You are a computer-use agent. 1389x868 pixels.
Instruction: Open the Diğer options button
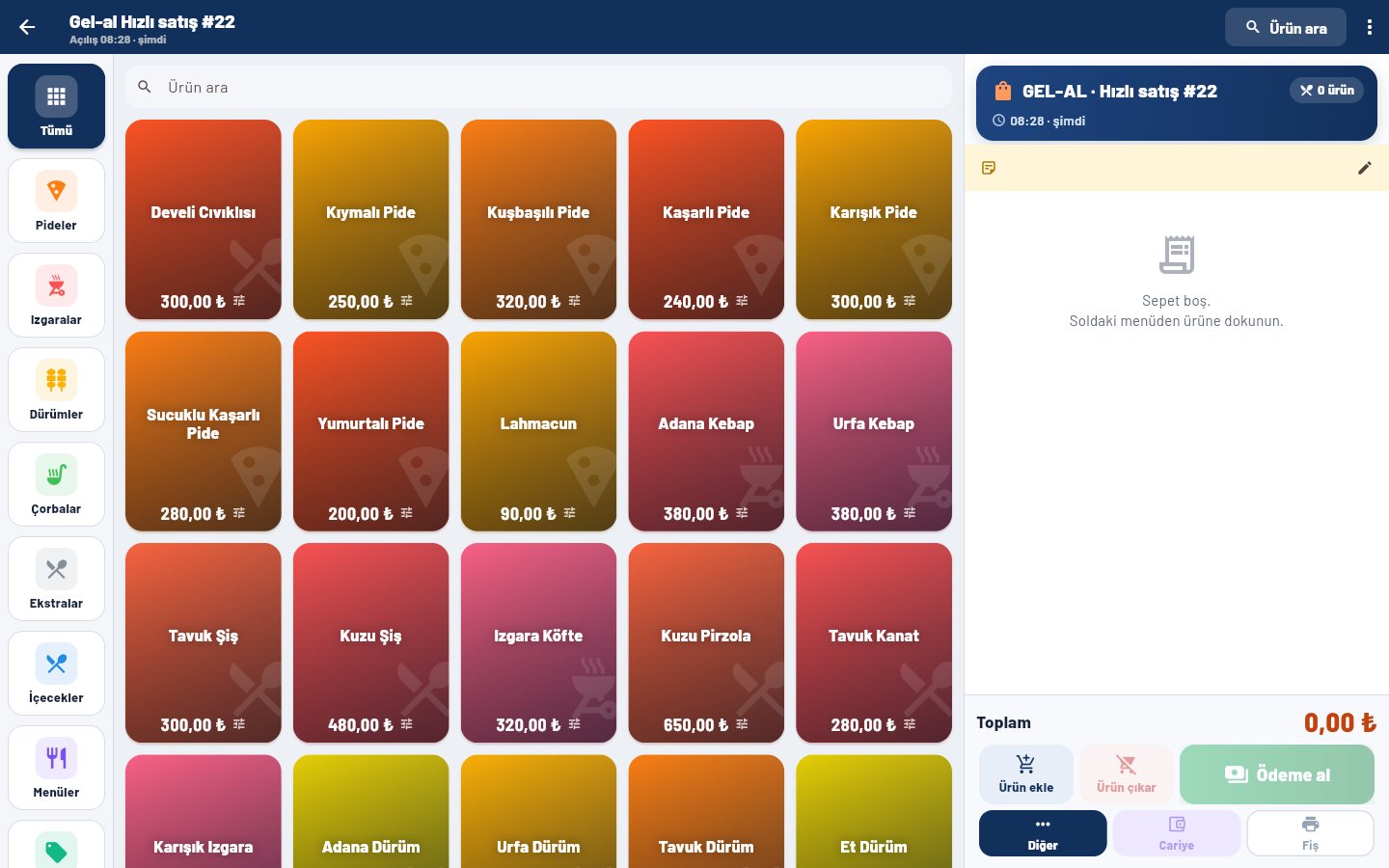tap(1043, 833)
